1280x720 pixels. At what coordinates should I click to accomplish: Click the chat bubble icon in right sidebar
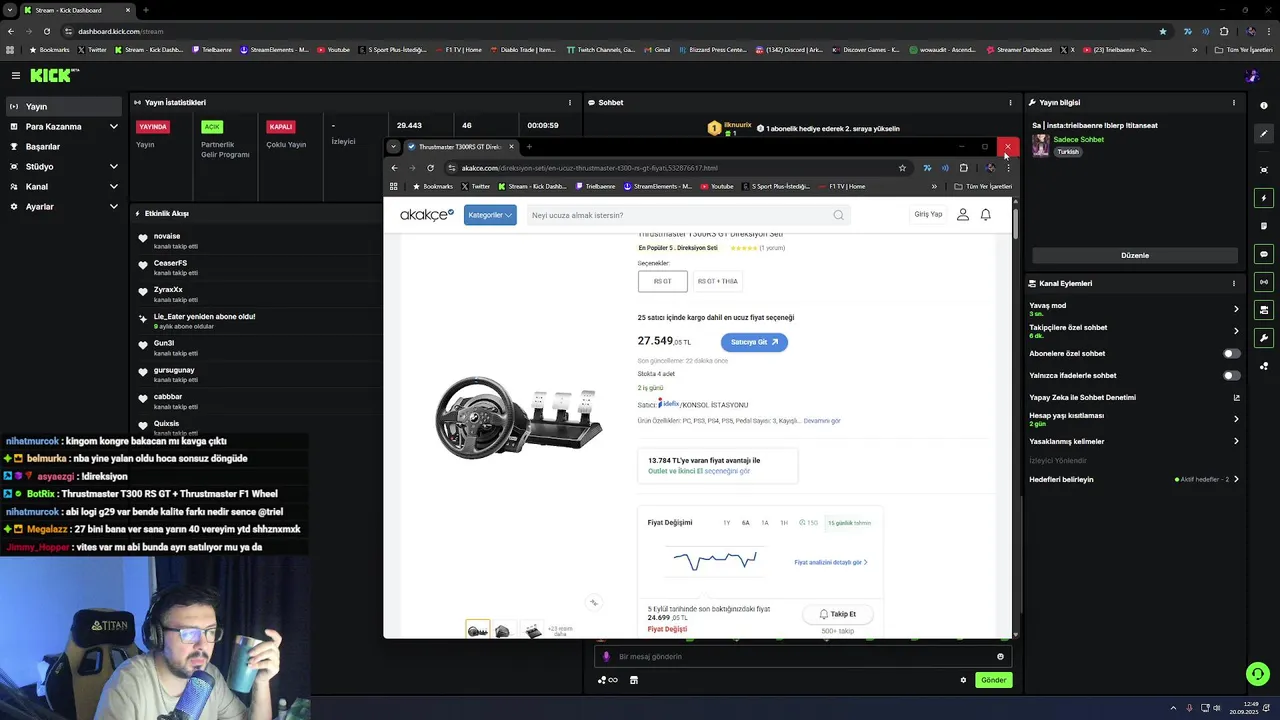tap(1264, 254)
